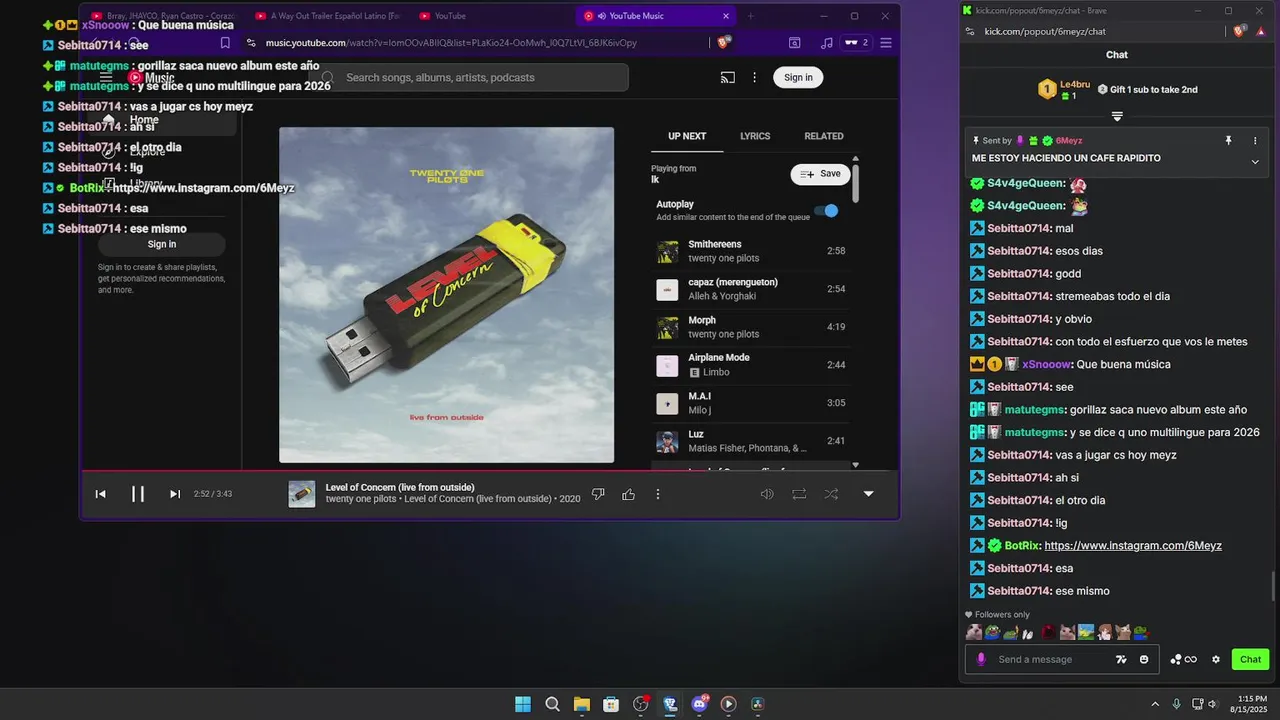The width and height of the screenshot is (1280, 720).
Task: Skip to the next track
Action: click(x=175, y=494)
